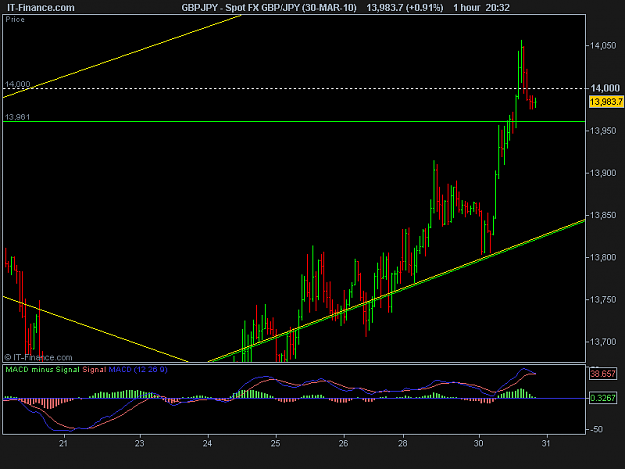Click date label 25 on time axis
The width and height of the screenshot is (625, 469).
pyautogui.click(x=275, y=443)
